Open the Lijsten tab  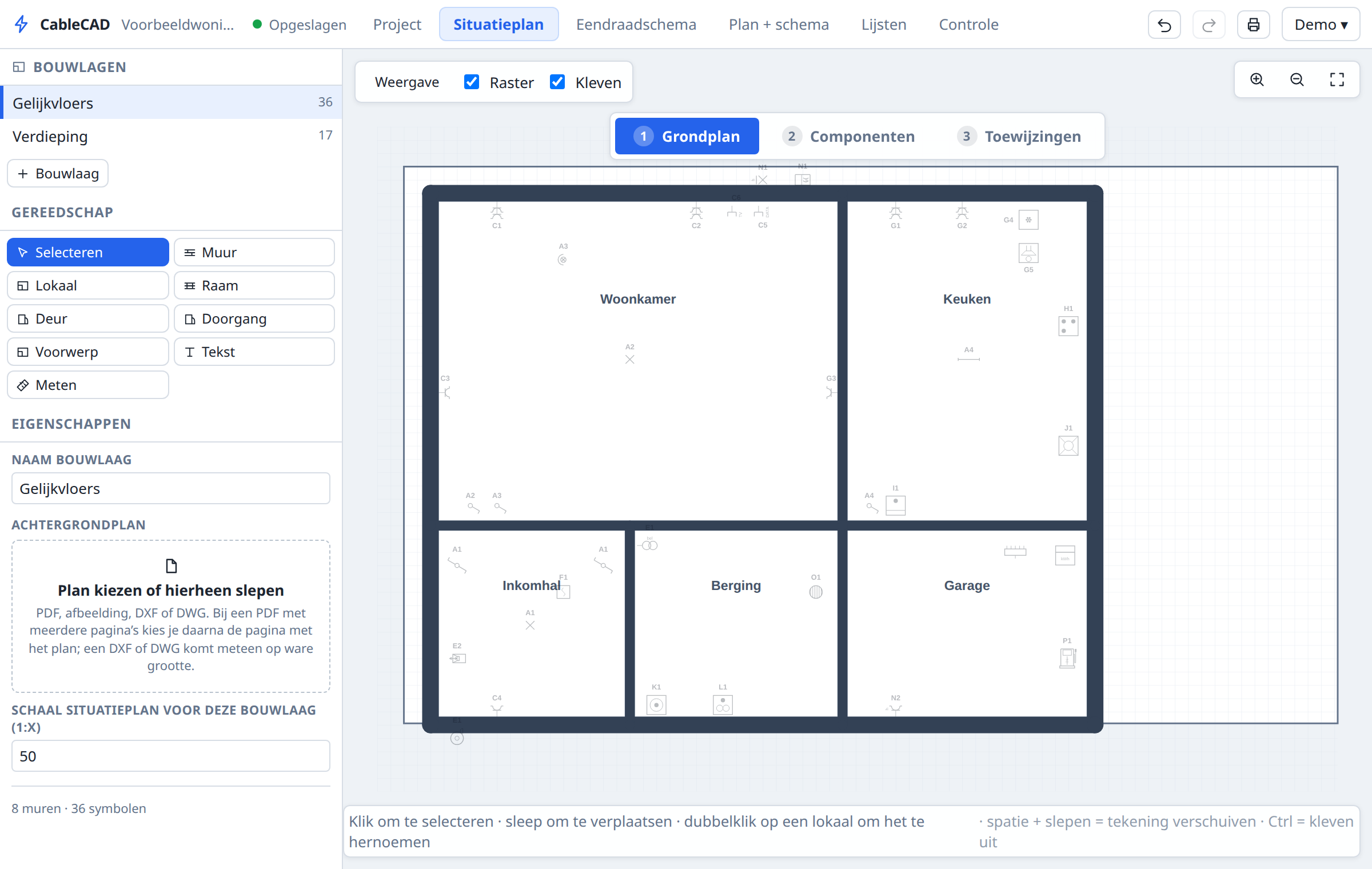click(884, 25)
